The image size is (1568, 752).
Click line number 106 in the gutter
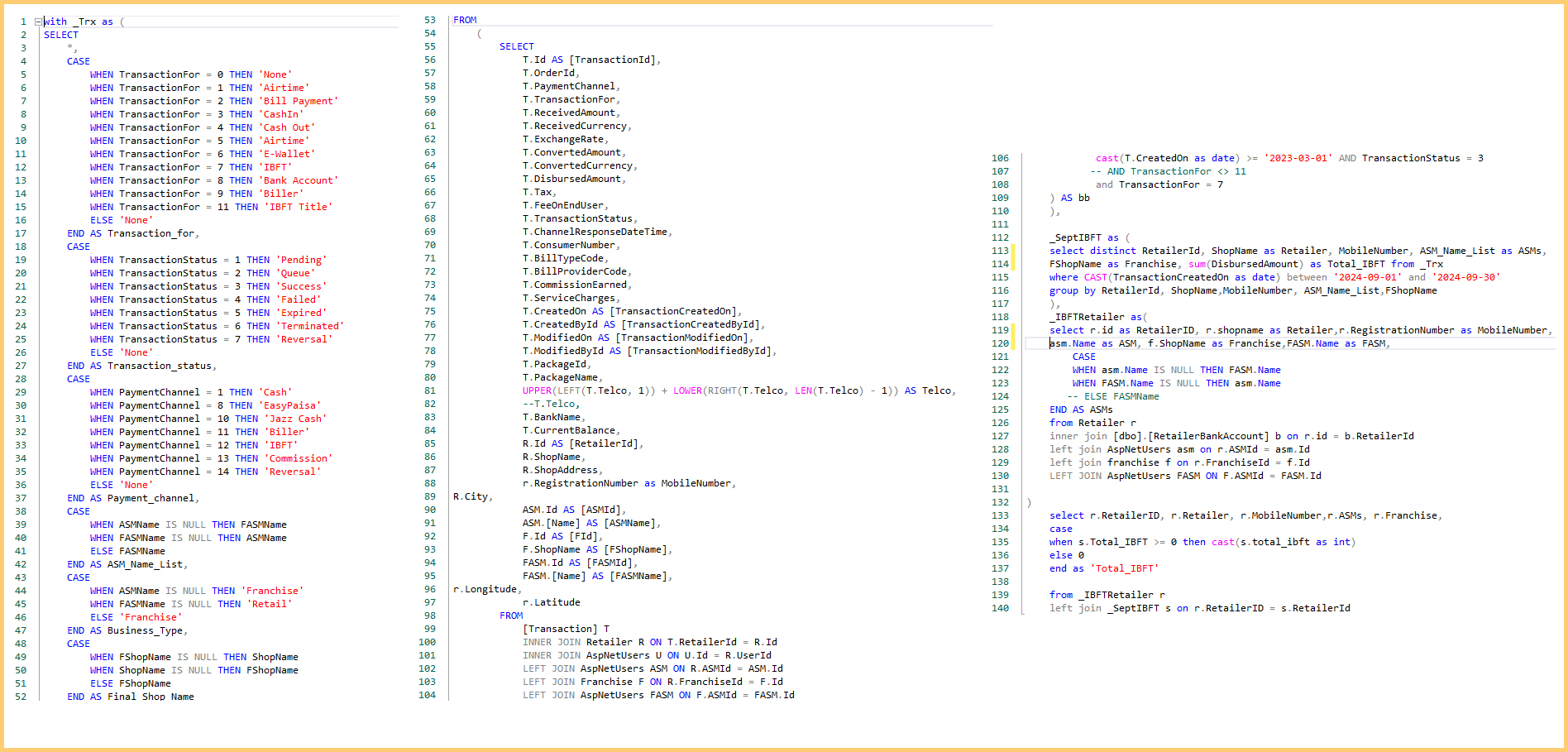tap(1000, 158)
